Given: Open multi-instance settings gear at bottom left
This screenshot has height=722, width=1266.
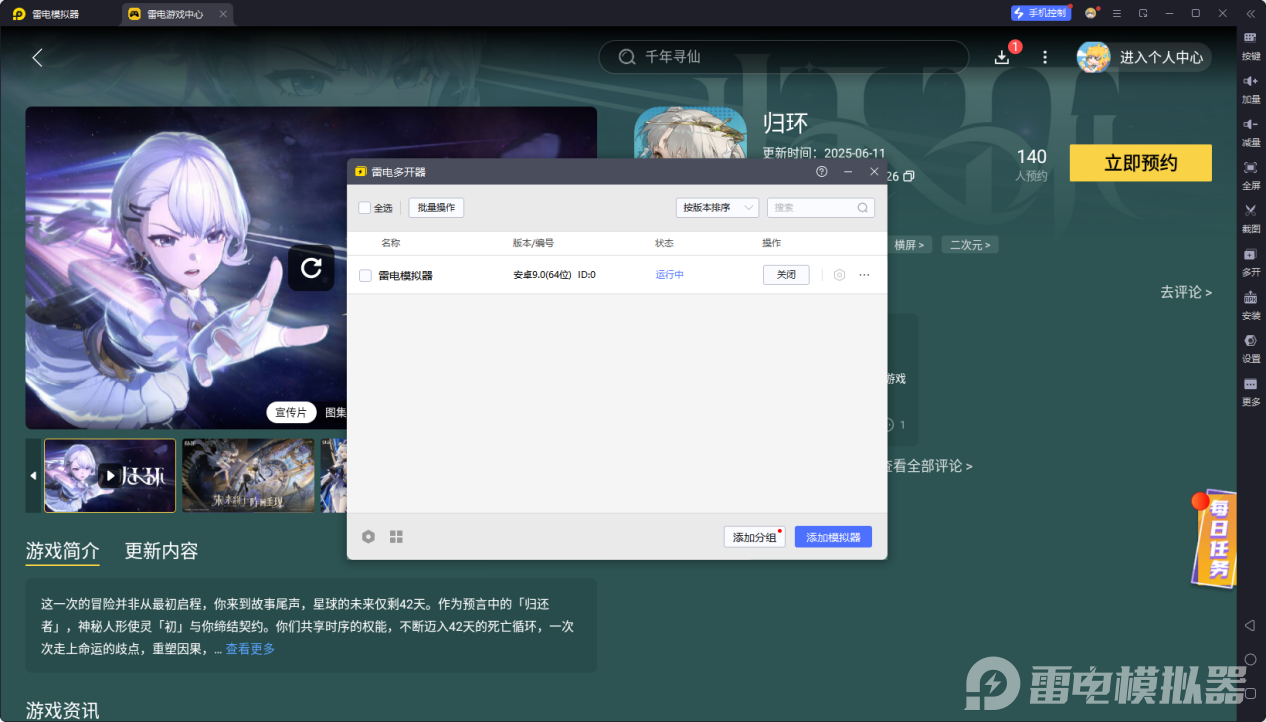Looking at the screenshot, I should [x=368, y=537].
